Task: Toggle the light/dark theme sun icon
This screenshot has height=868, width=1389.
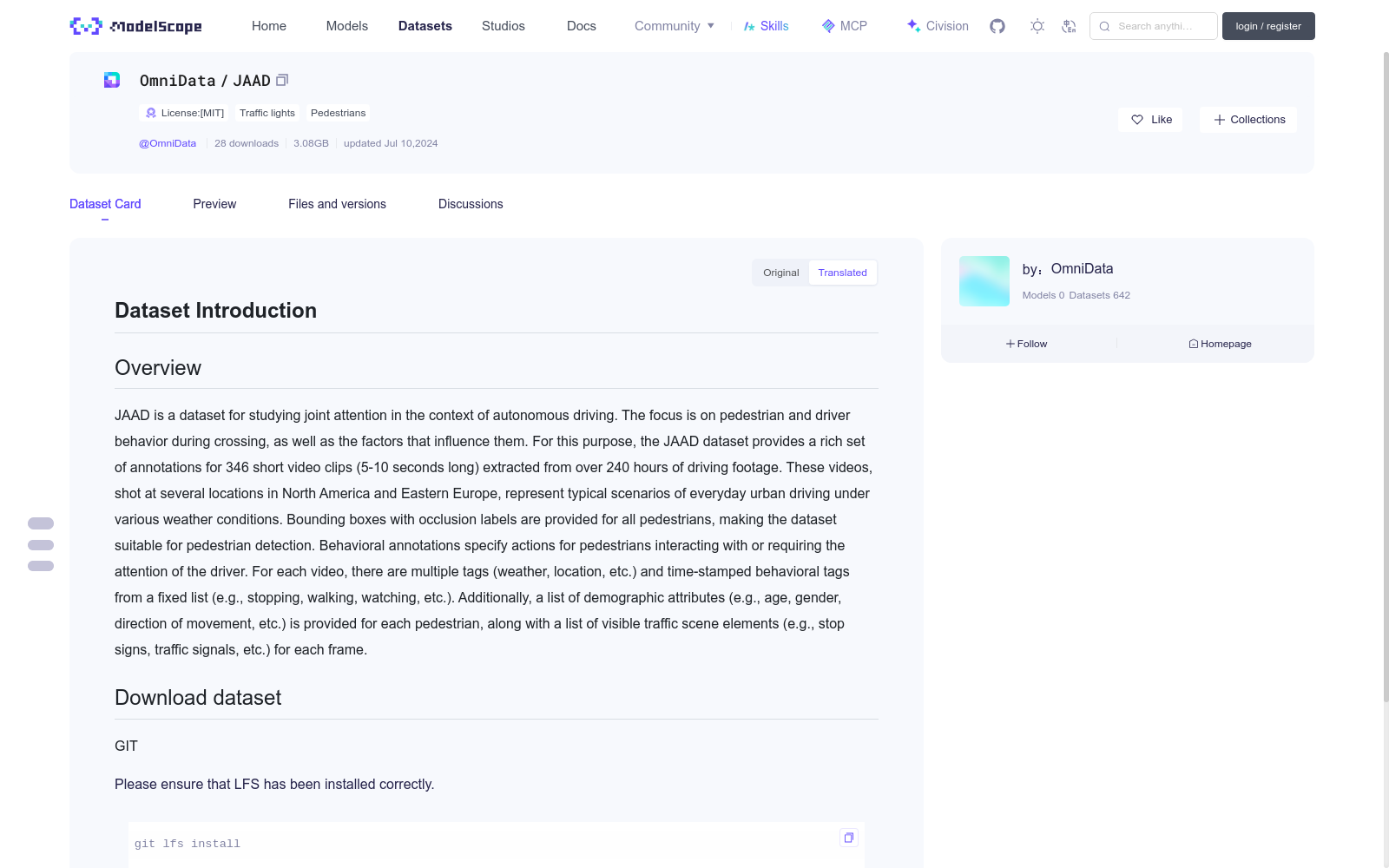Action: [1037, 26]
